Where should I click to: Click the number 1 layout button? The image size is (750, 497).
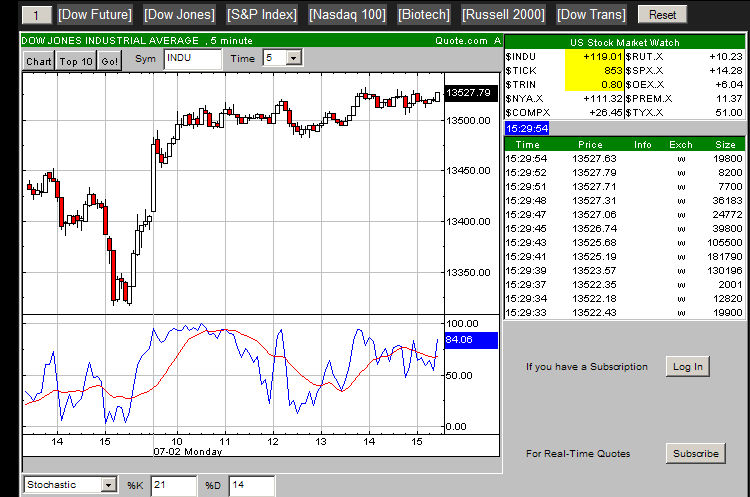pos(36,15)
